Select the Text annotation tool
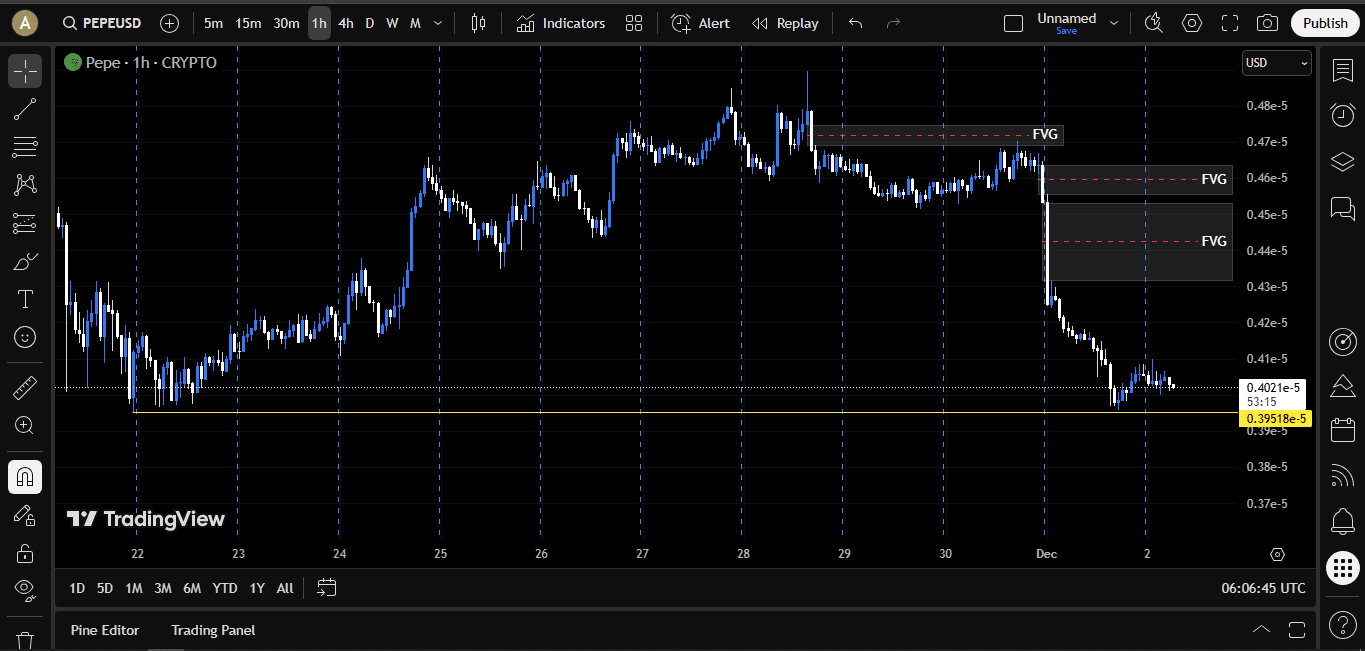 coord(25,300)
